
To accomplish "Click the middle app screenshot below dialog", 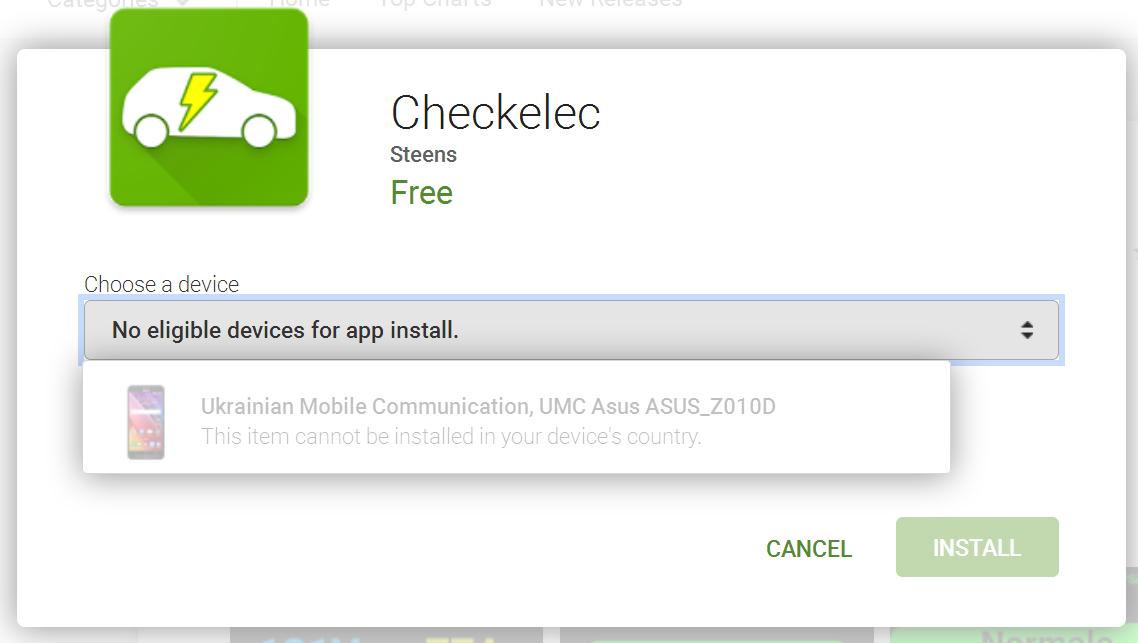I will tap(716, 635).
